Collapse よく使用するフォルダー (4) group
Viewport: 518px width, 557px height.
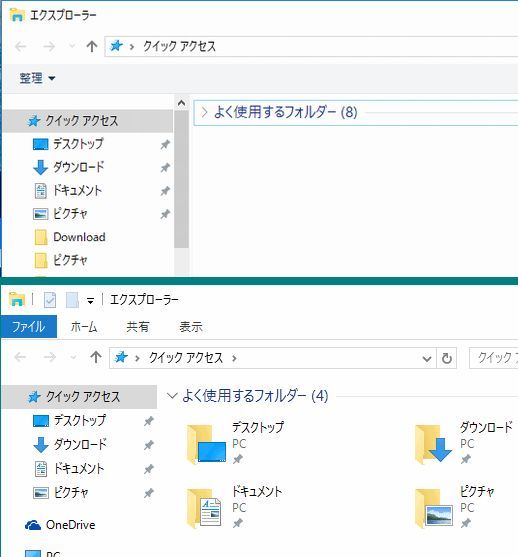pyautogui.click(x=172, y=395)
